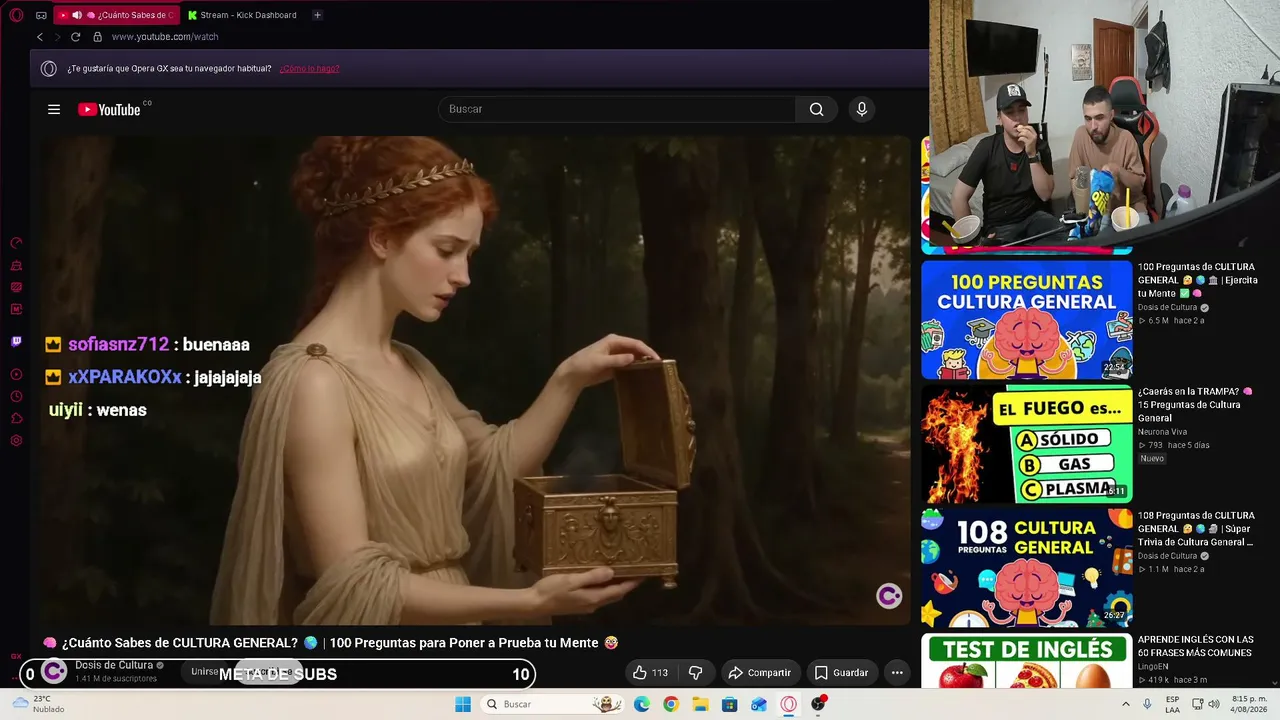This screenshot has width=1280, height=720.
Task: Open the more actions three-dot menu
Action: pyautogui.click(x=897, y=673)
